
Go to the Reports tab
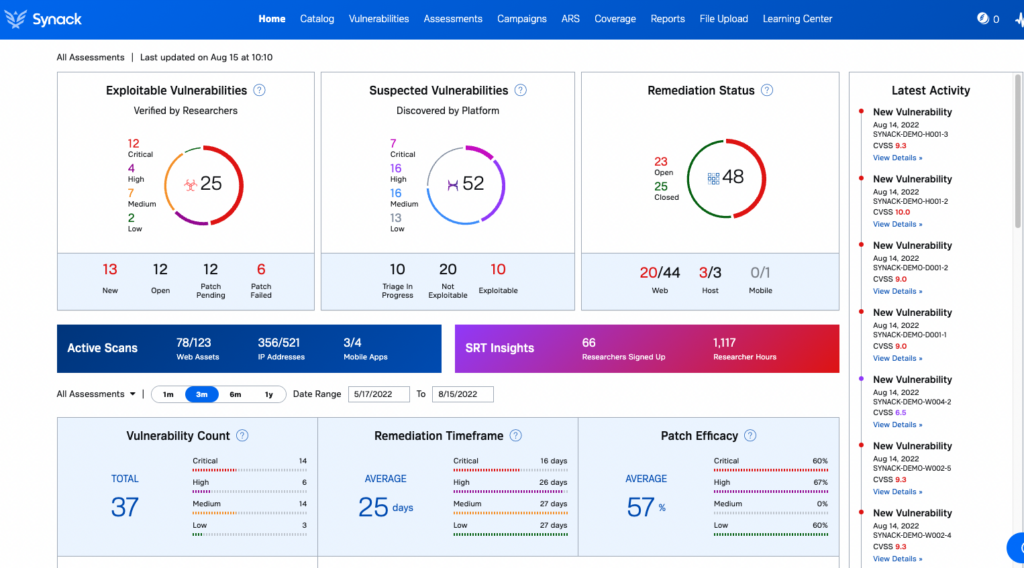667,19
